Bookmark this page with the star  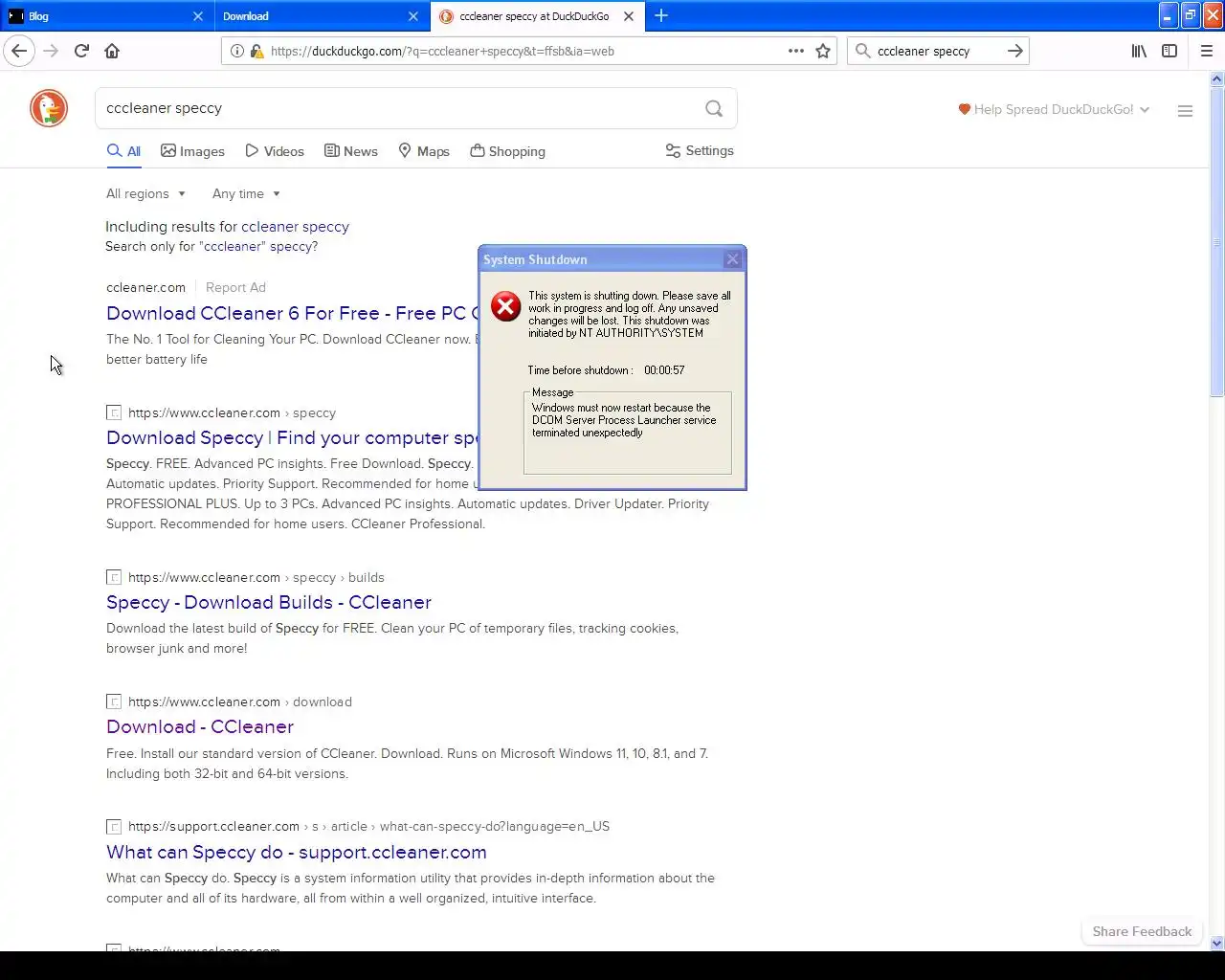[823, 51]
